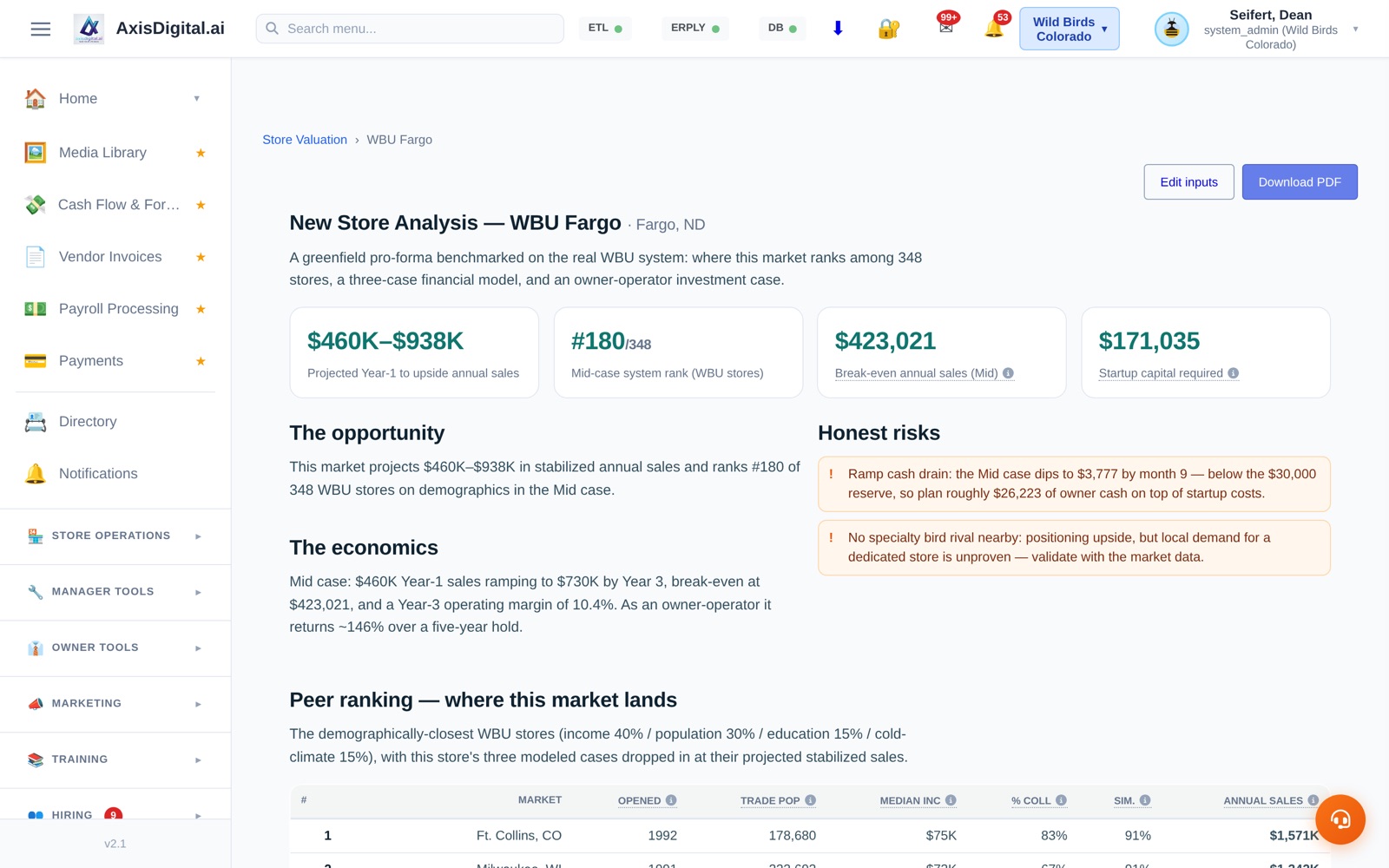Click the Media Library picture icon
This screenshot has height=868, width=1389.
[36, 153]
